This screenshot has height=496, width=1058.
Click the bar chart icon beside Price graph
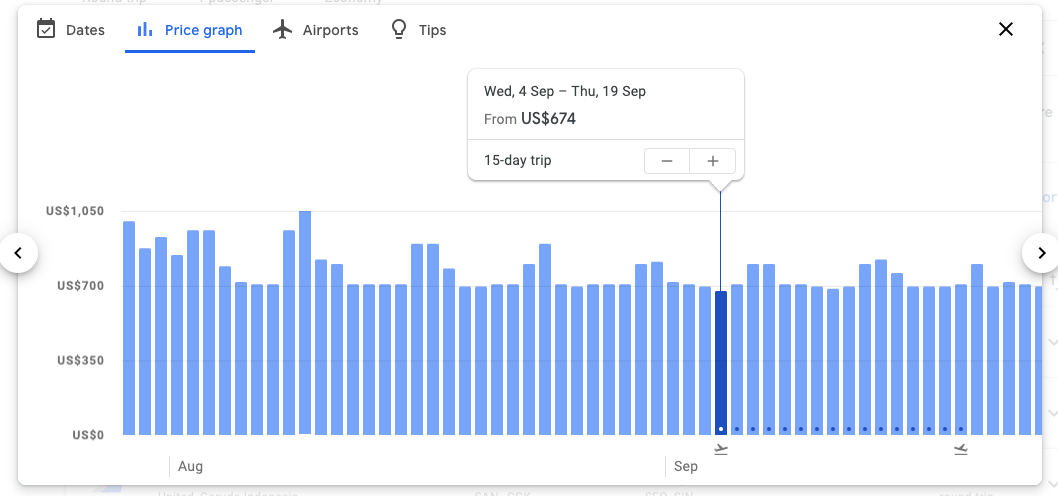click(x=145, y=29)
